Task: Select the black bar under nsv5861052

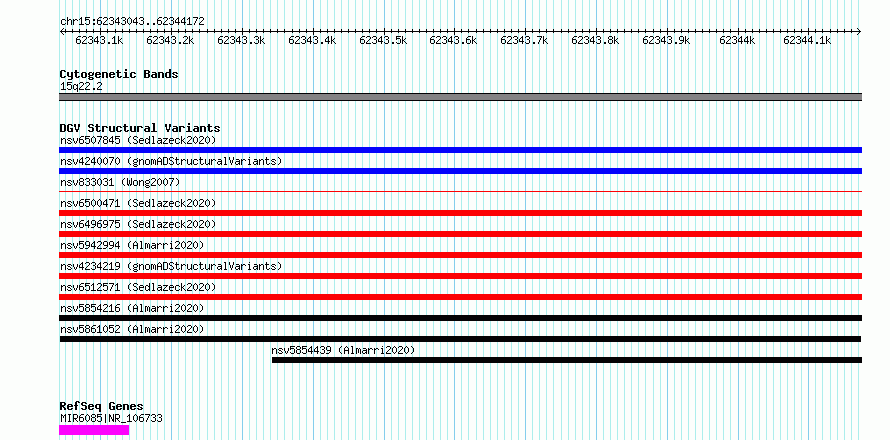Action: click(x=460, y=339)
